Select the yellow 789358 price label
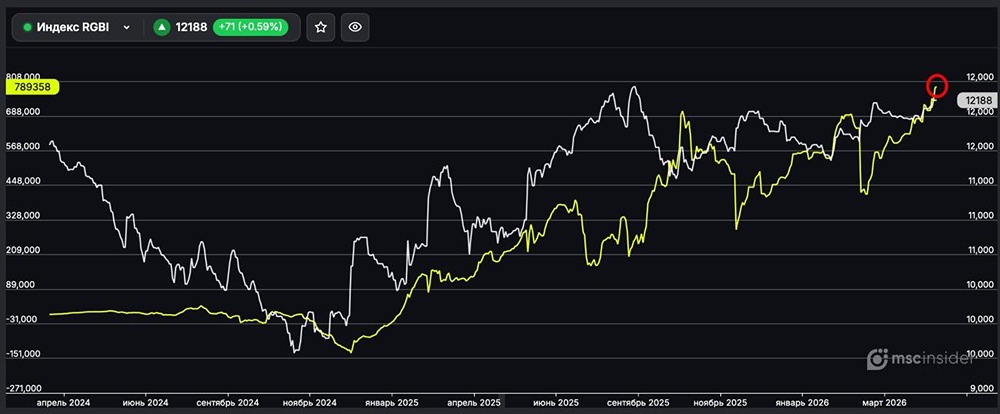Screen dimensions: 1000x414 33,87
